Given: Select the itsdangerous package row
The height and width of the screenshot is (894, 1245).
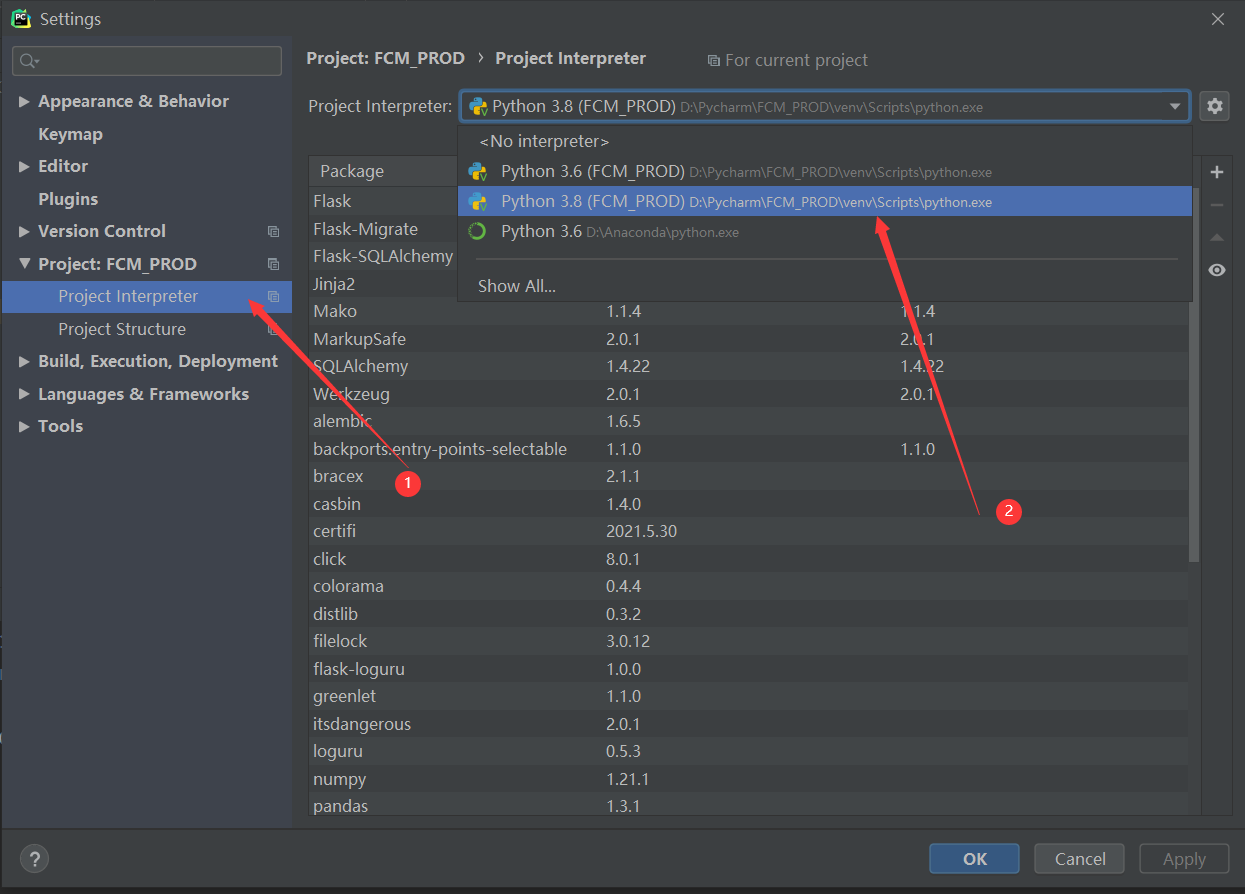Looking at the screenshot, I should click(x=748, y=724).
